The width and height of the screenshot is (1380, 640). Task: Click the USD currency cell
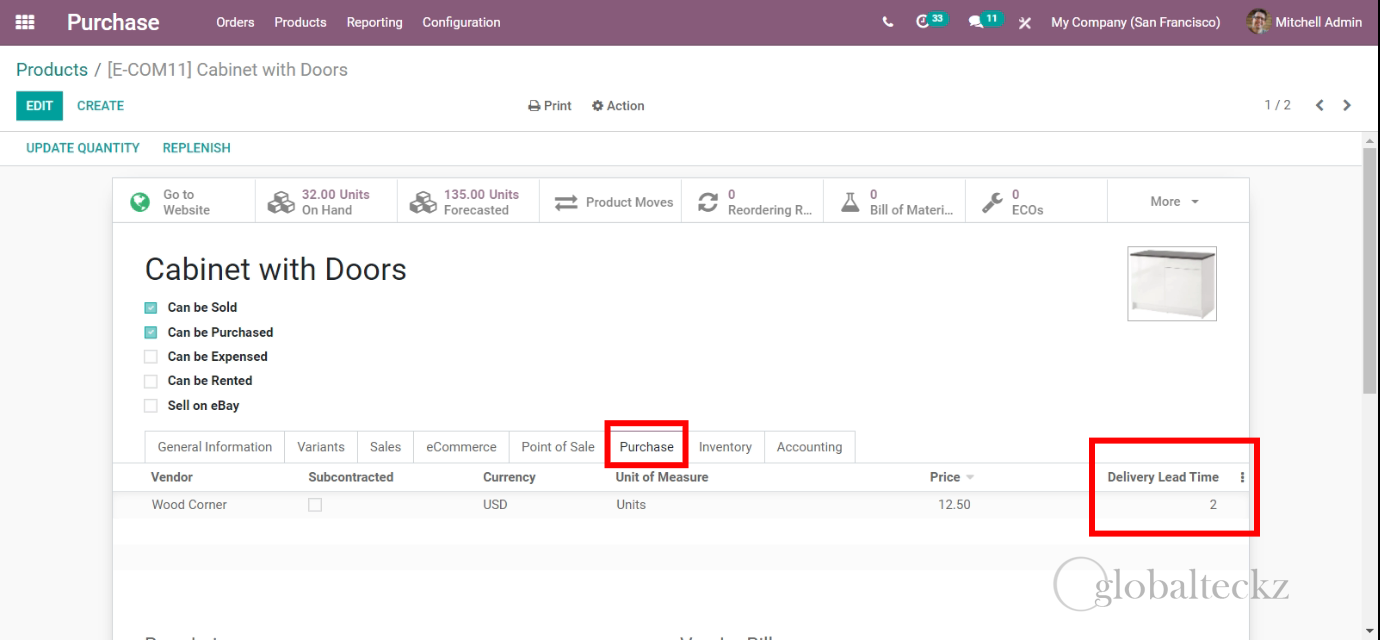tap(495, 505)
